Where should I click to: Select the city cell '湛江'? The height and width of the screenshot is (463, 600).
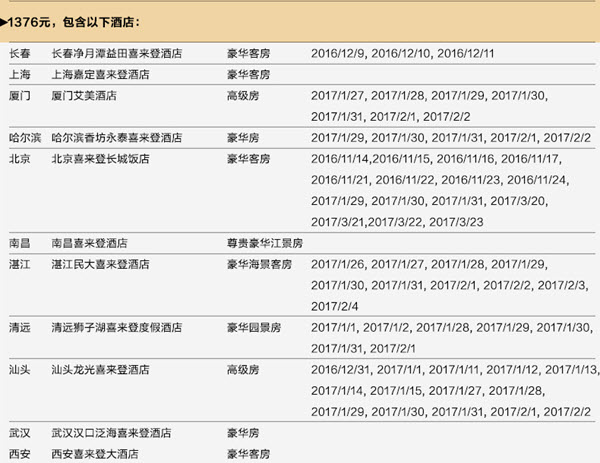pos(20,264)
